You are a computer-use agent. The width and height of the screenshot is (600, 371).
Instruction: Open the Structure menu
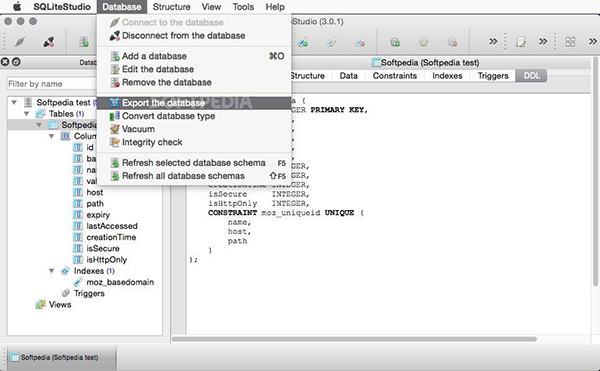[171, 7]
